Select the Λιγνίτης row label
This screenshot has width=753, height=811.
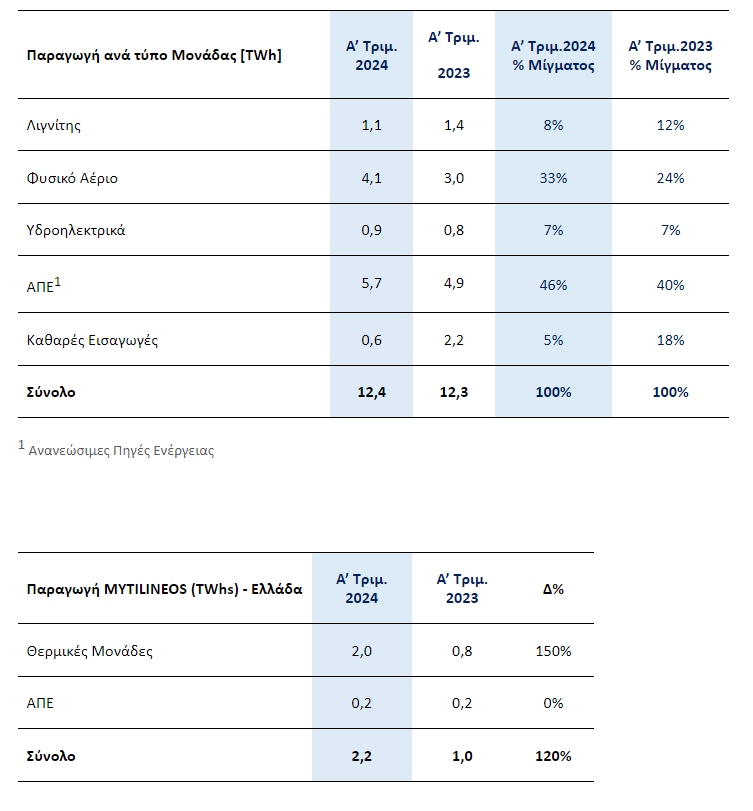coord(53,126)
